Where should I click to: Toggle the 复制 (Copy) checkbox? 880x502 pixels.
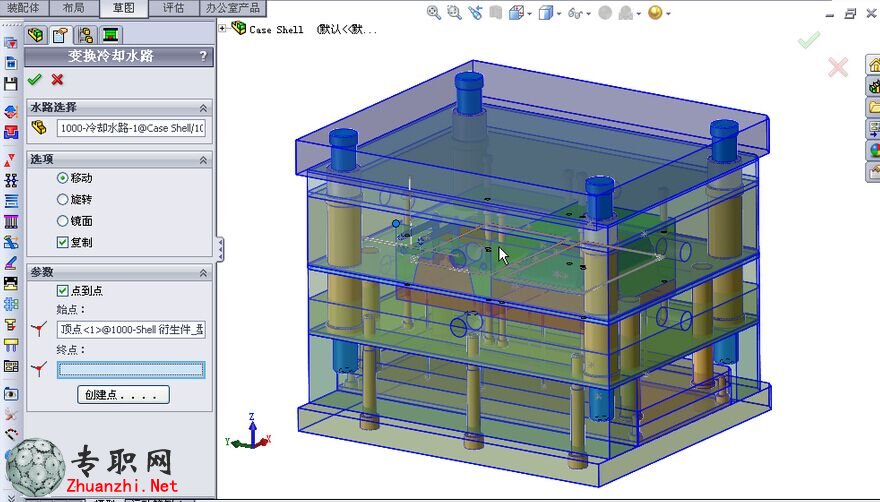(63, 243)
